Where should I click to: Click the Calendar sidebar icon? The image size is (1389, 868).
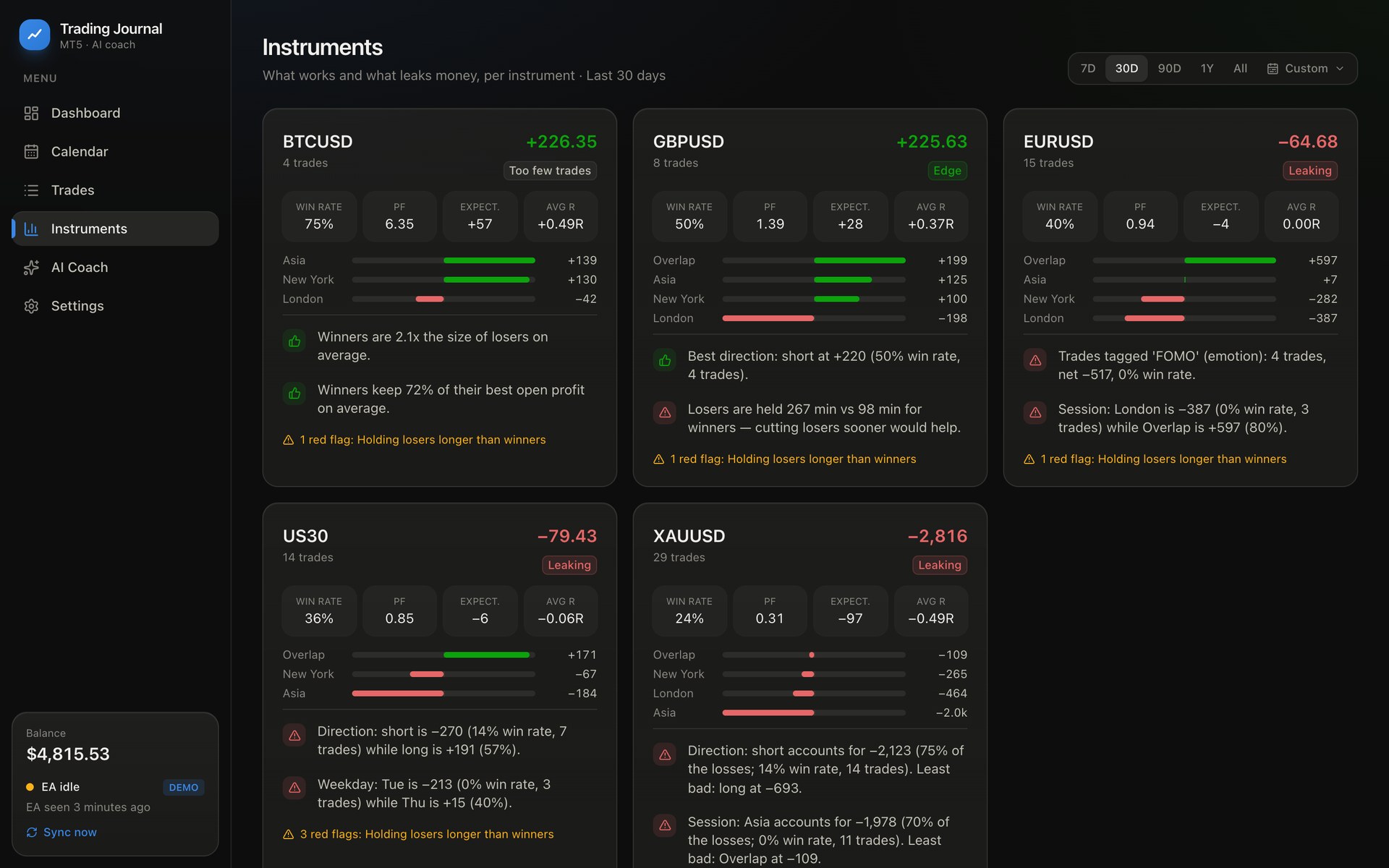point(31,151)
